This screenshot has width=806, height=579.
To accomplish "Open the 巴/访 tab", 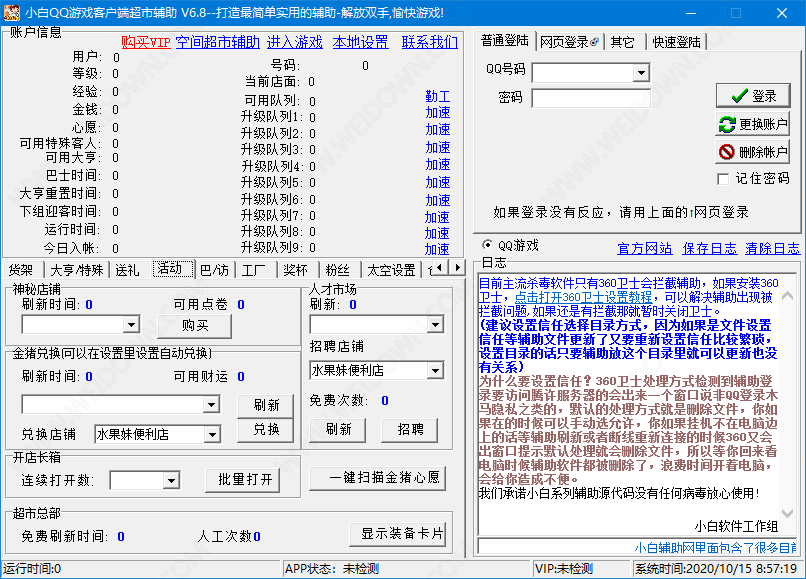I will (x=214, y=270).
